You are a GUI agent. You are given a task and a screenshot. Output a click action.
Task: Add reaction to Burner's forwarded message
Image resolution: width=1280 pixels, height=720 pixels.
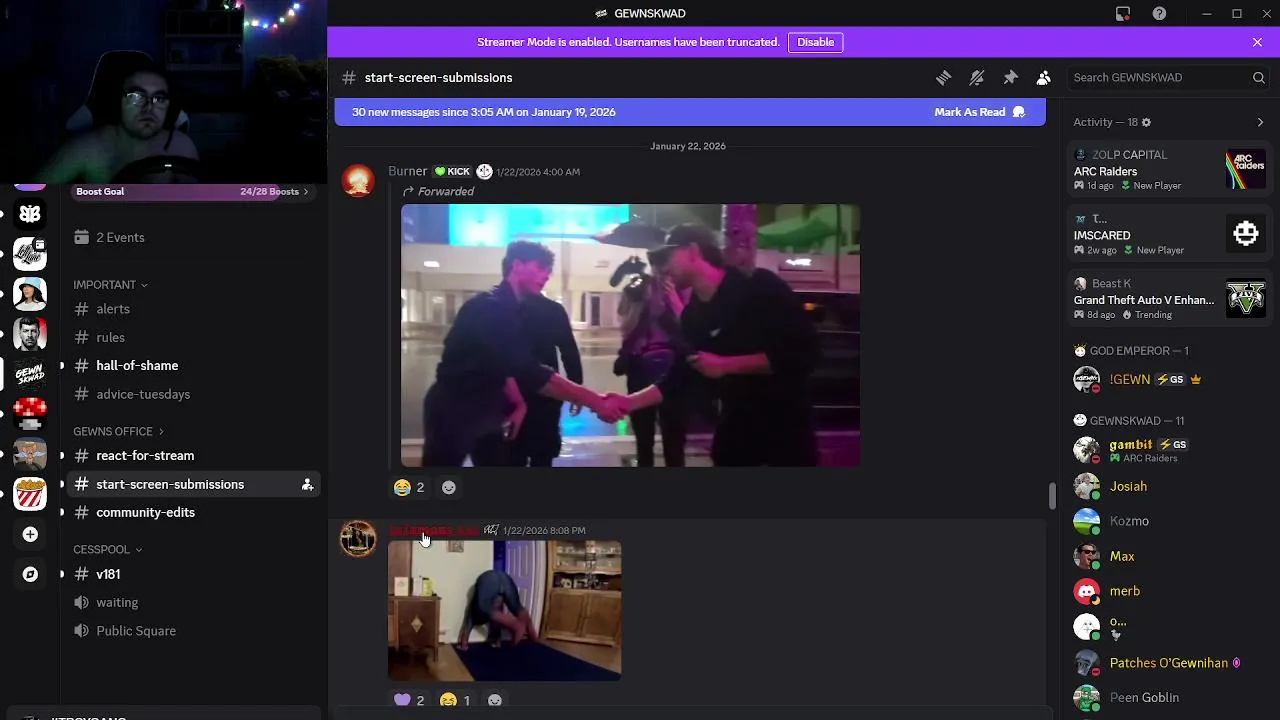click(449, 488)
